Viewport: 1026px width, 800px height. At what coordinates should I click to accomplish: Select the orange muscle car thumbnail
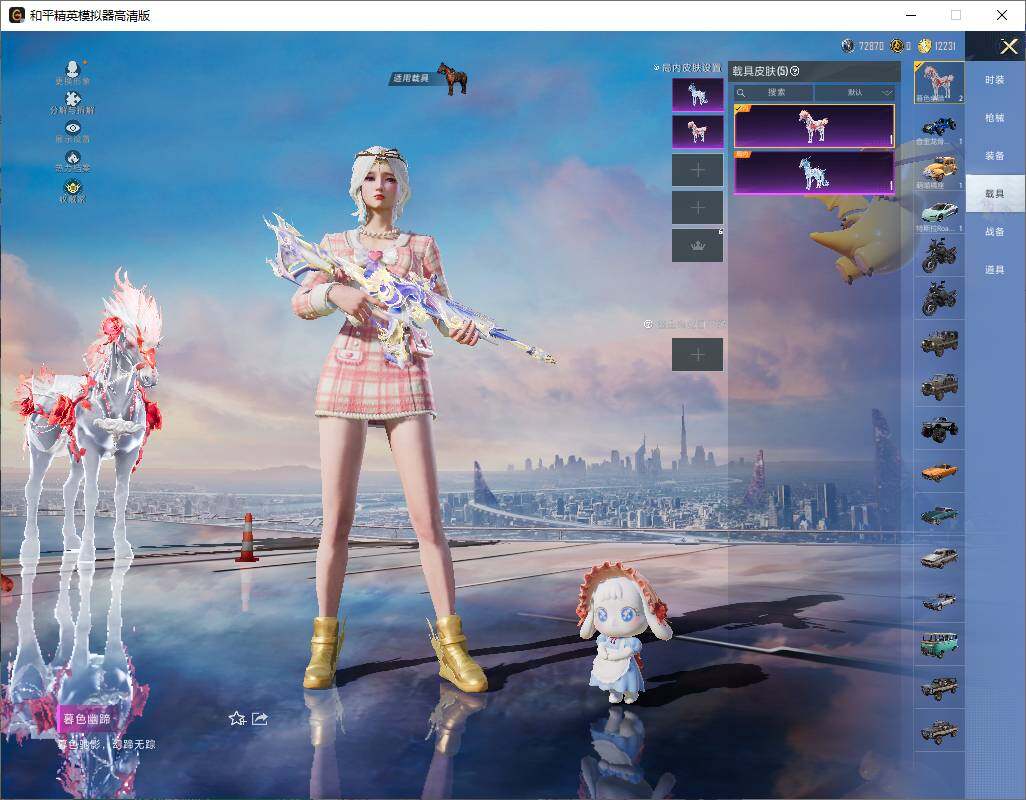pyautogui.click(x=939, y=472)
